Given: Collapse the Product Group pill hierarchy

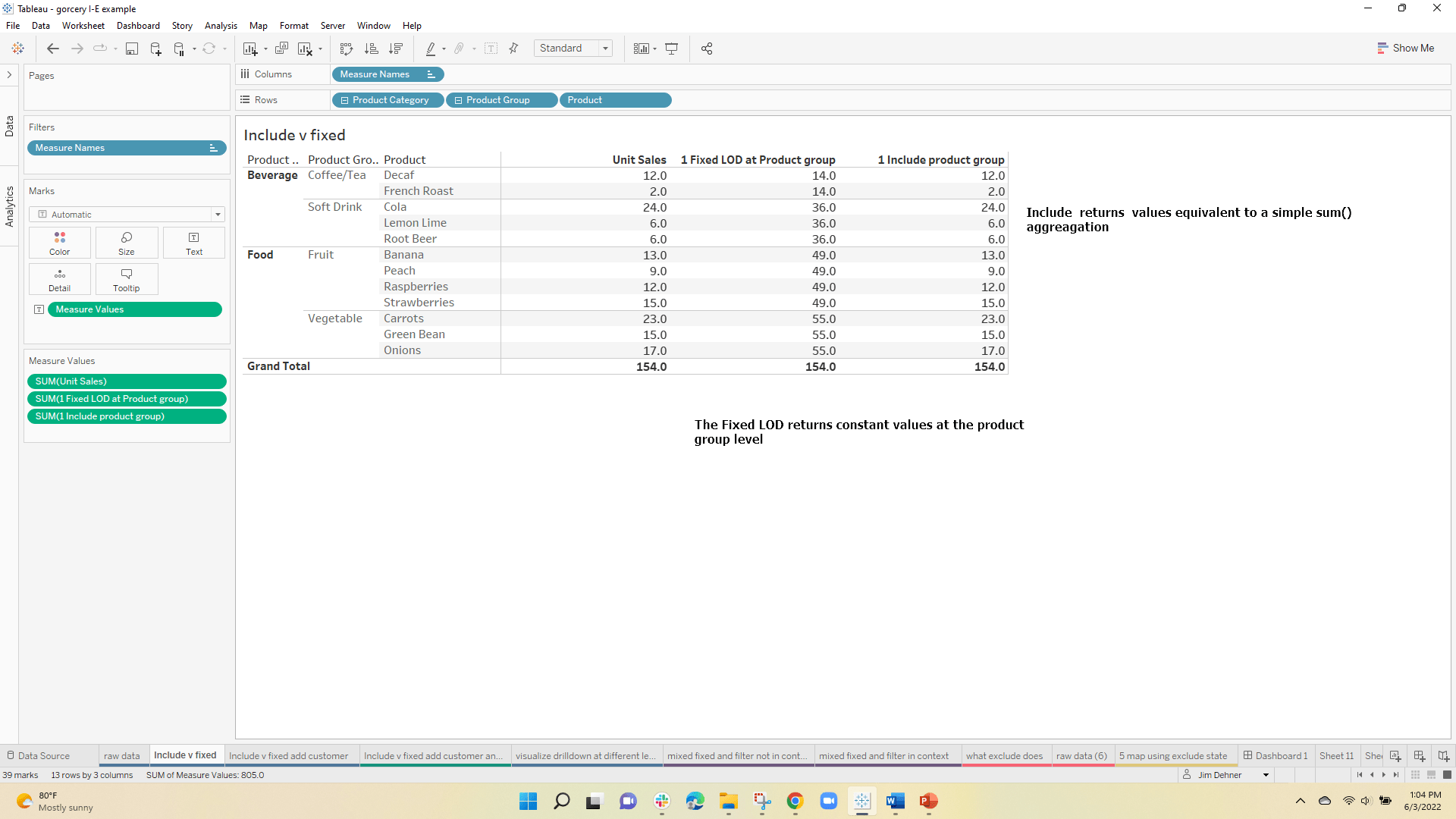Looking at the screenshot, I should pos(458,100).
